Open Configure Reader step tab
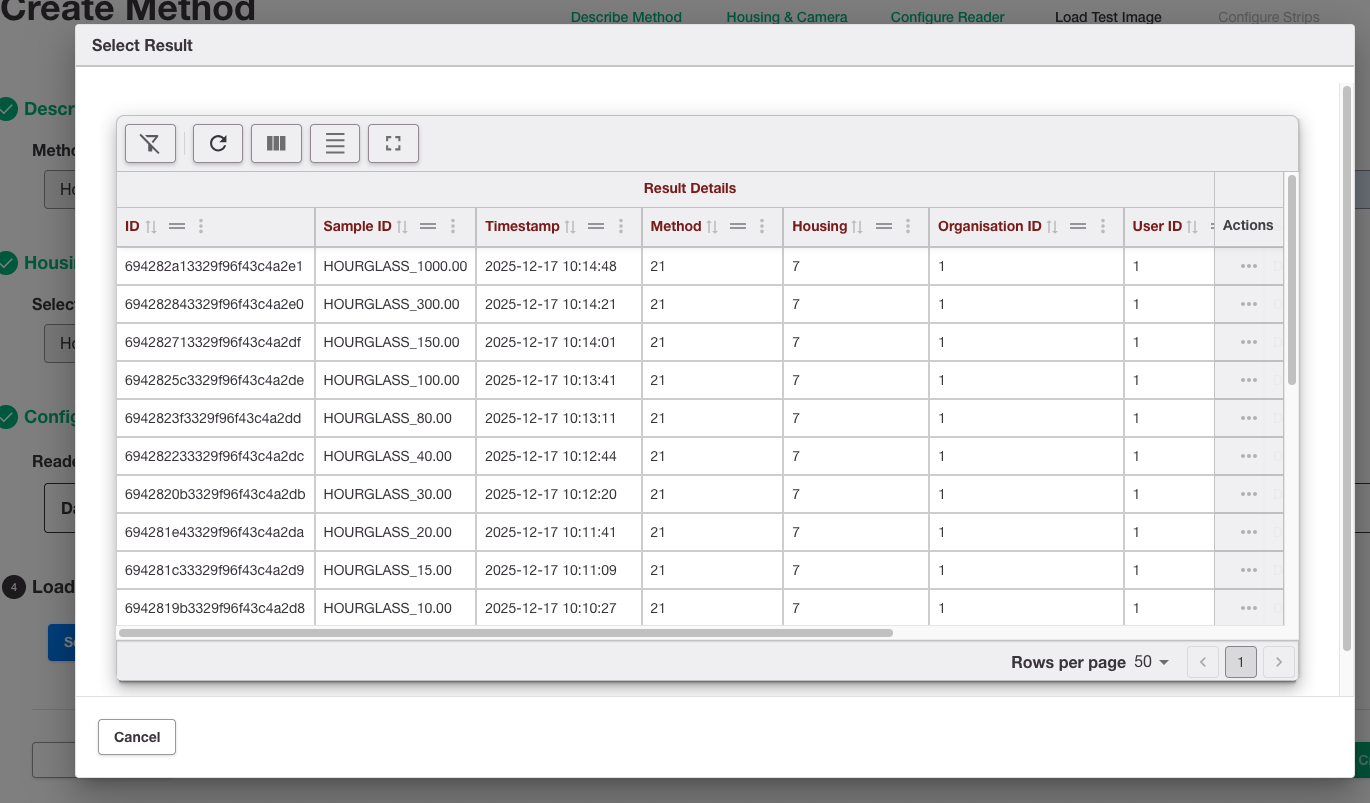Viewport: 1370px width, 803px height. coord(948,17)
